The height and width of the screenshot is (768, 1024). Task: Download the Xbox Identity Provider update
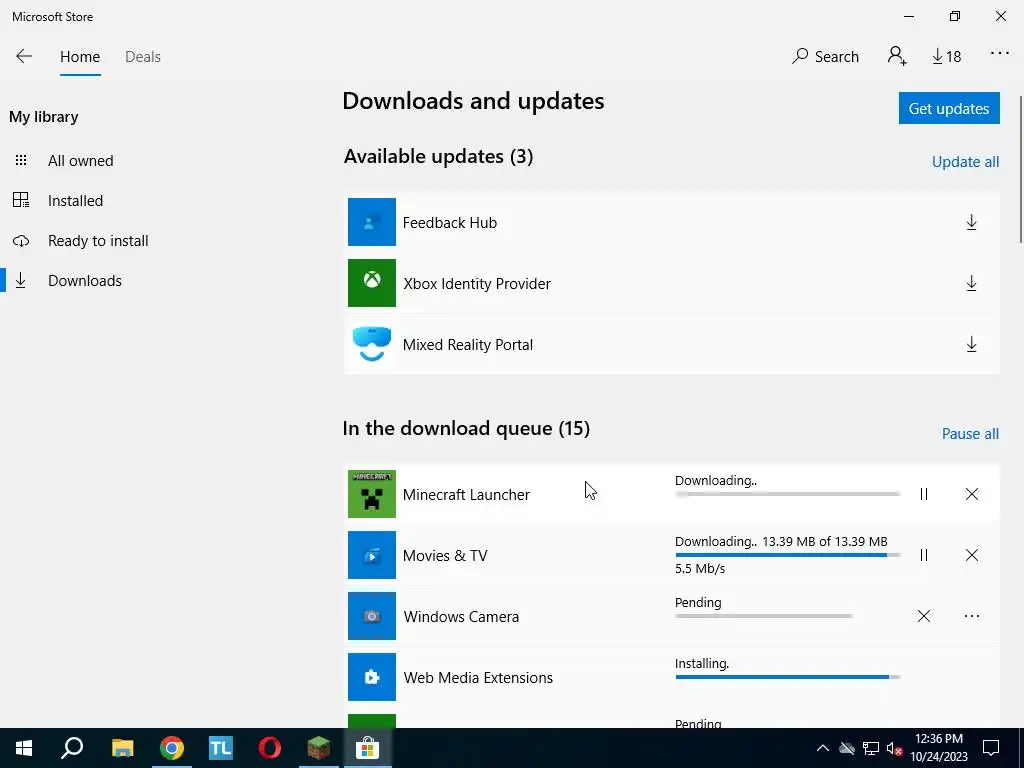click(x=972, y=283)
